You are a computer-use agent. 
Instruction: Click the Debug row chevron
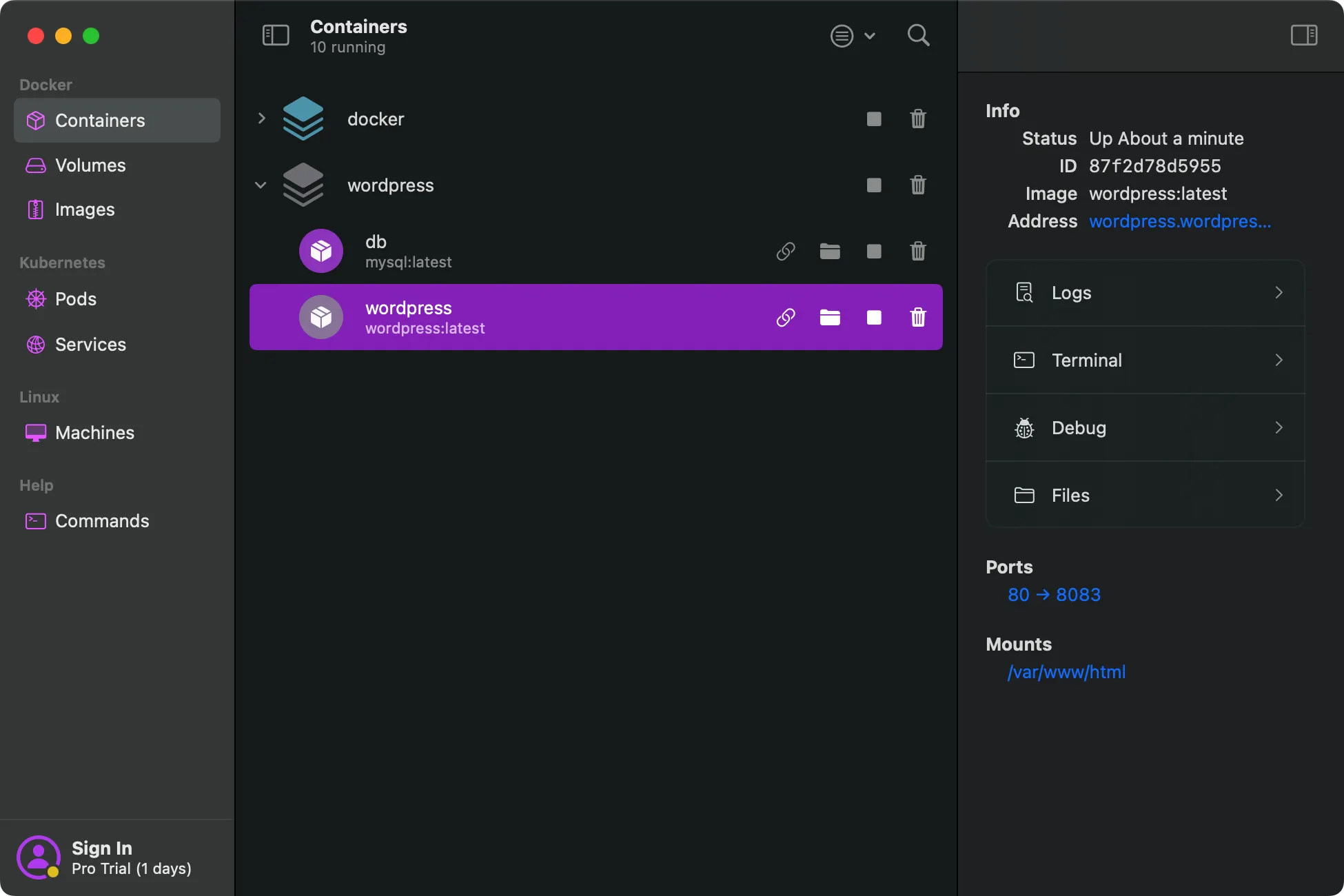point(1279,428)
